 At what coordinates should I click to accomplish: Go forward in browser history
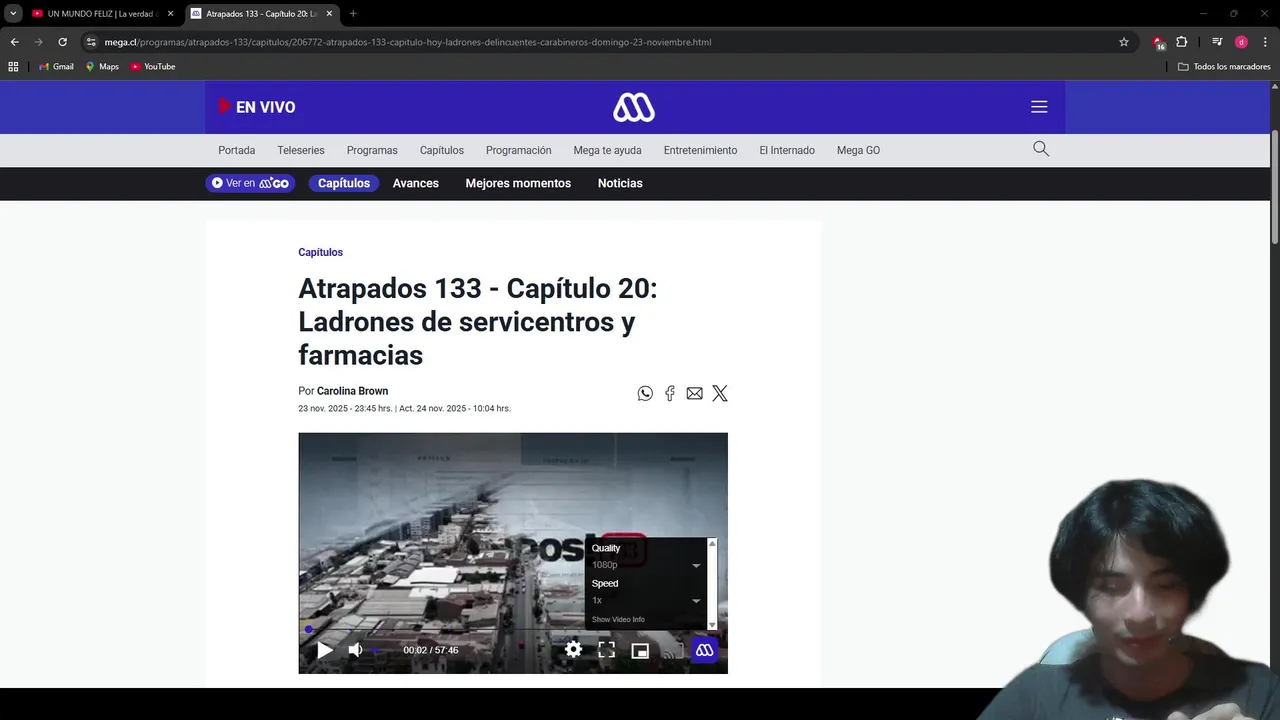[x=38, y=42]
